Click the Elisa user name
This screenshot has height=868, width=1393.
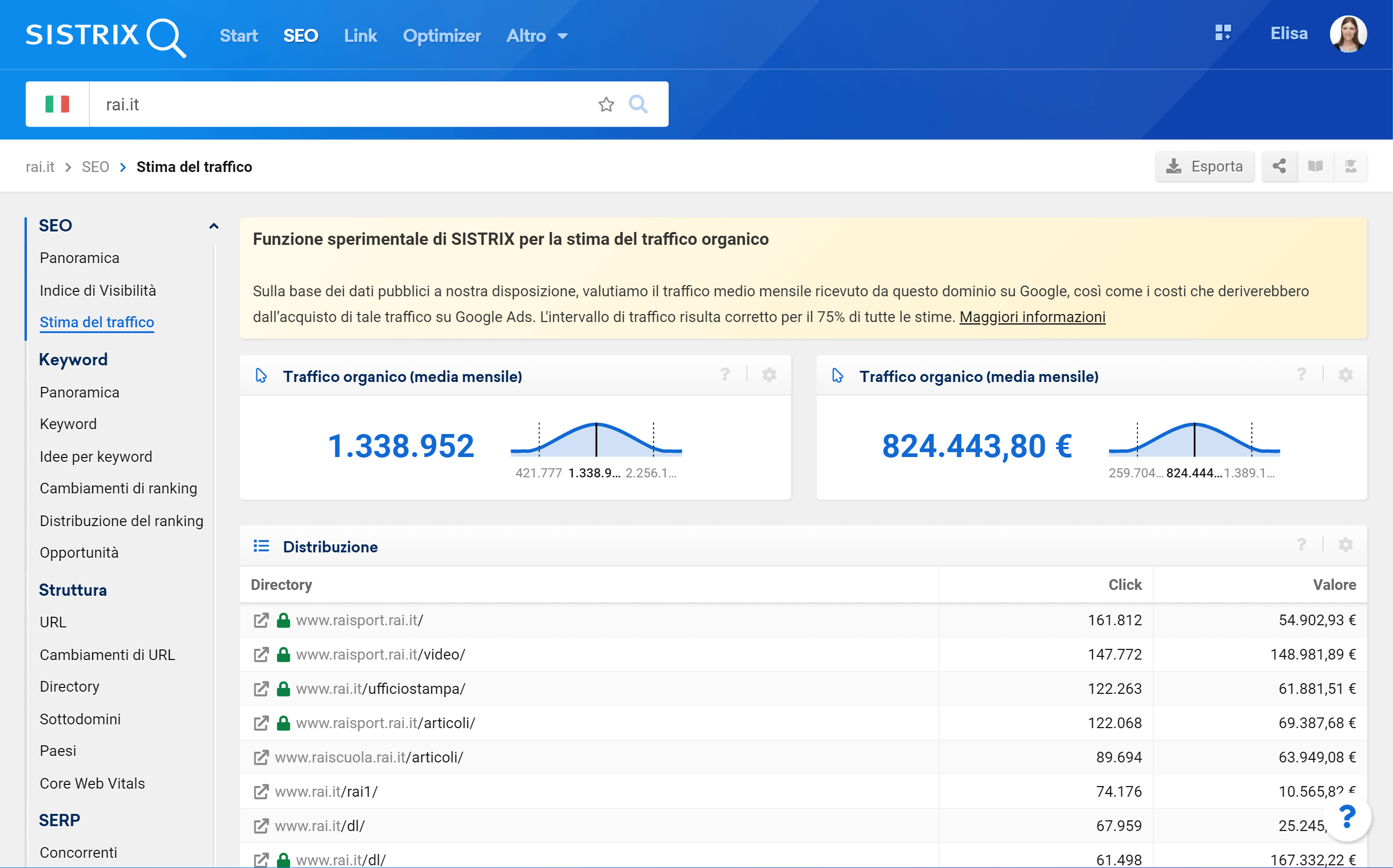point(1289,33)
